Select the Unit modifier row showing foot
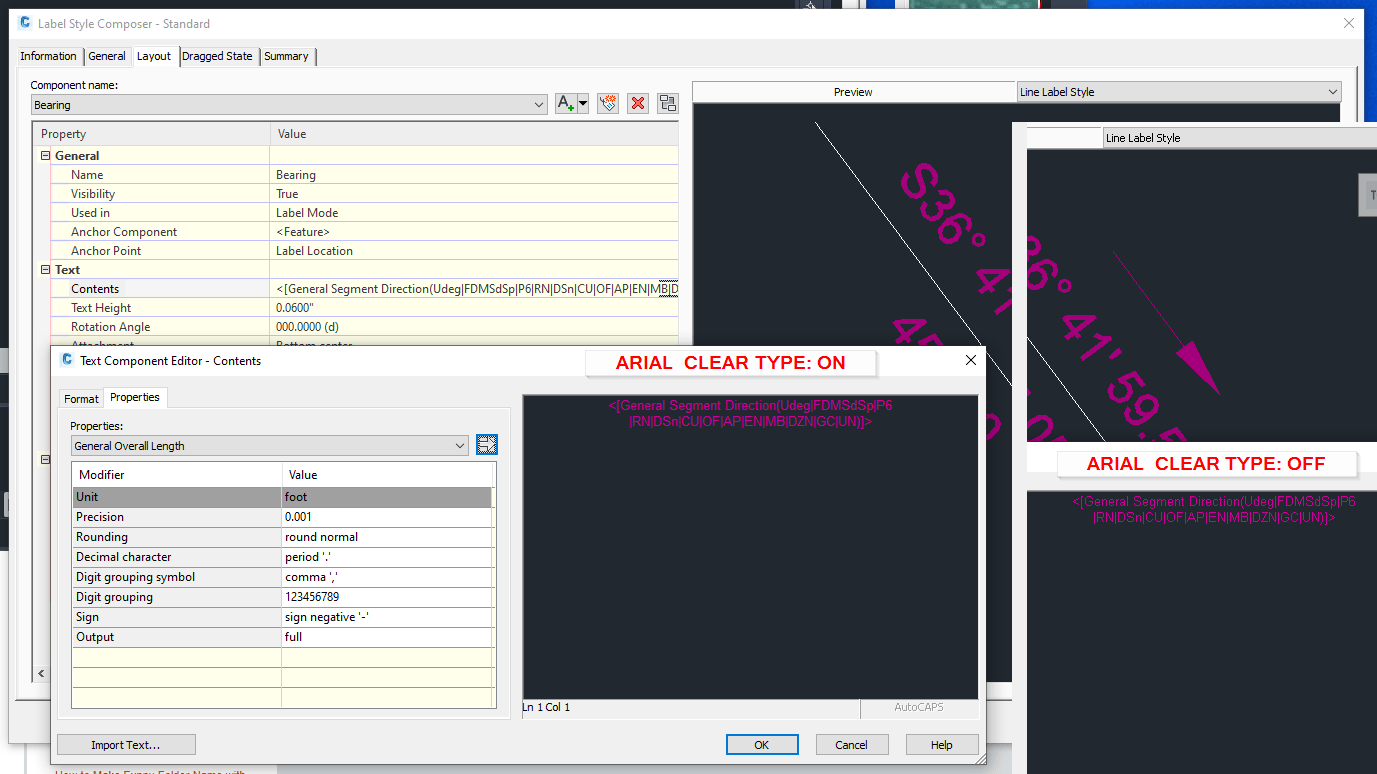 [x=176, y=497]
